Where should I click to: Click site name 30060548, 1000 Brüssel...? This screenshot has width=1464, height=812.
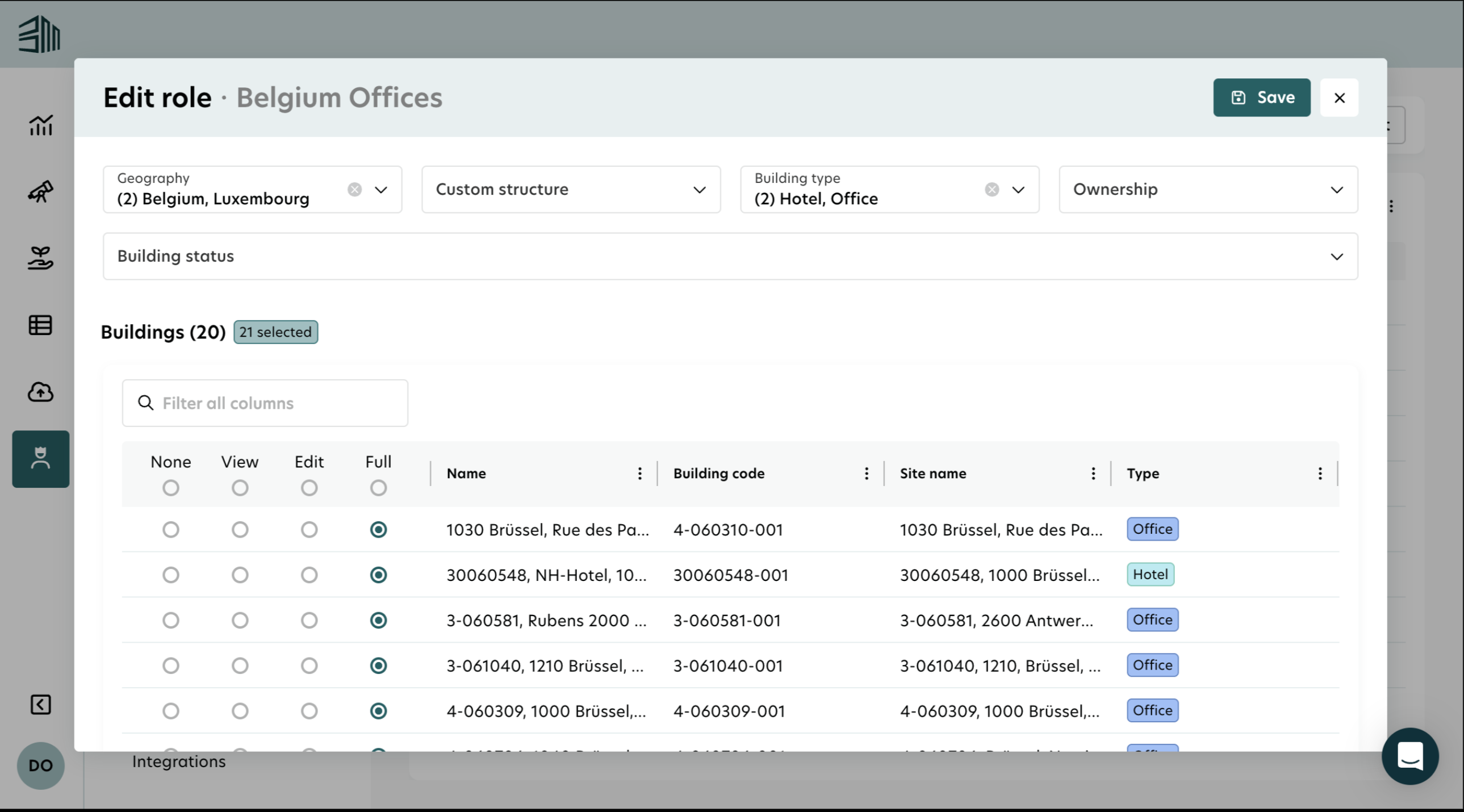point(999,575)
